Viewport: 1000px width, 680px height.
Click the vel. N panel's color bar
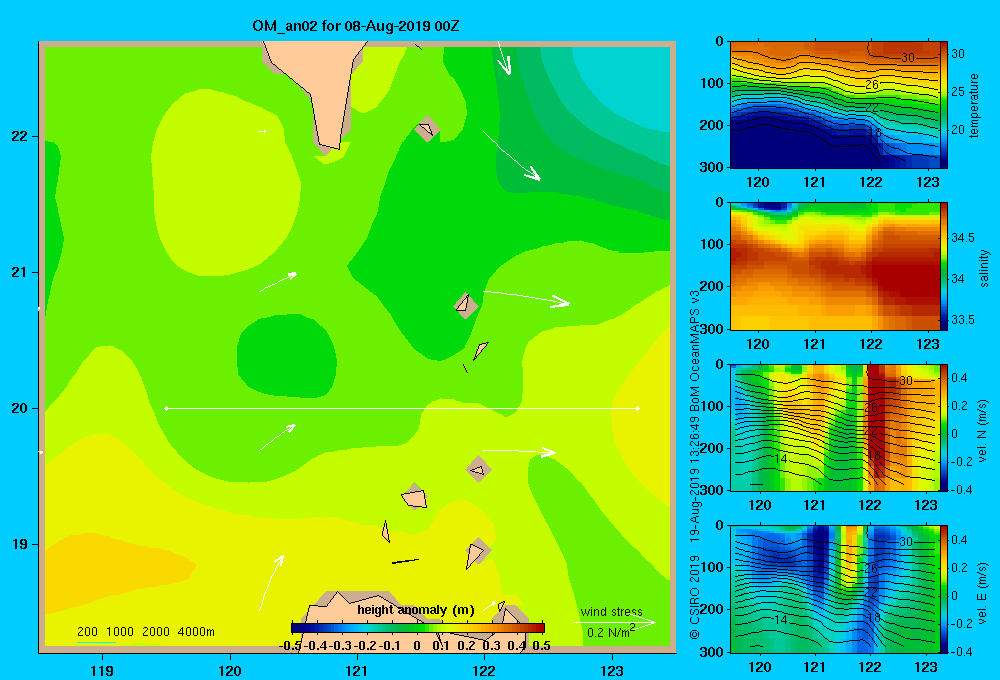[x=944, y=427]
